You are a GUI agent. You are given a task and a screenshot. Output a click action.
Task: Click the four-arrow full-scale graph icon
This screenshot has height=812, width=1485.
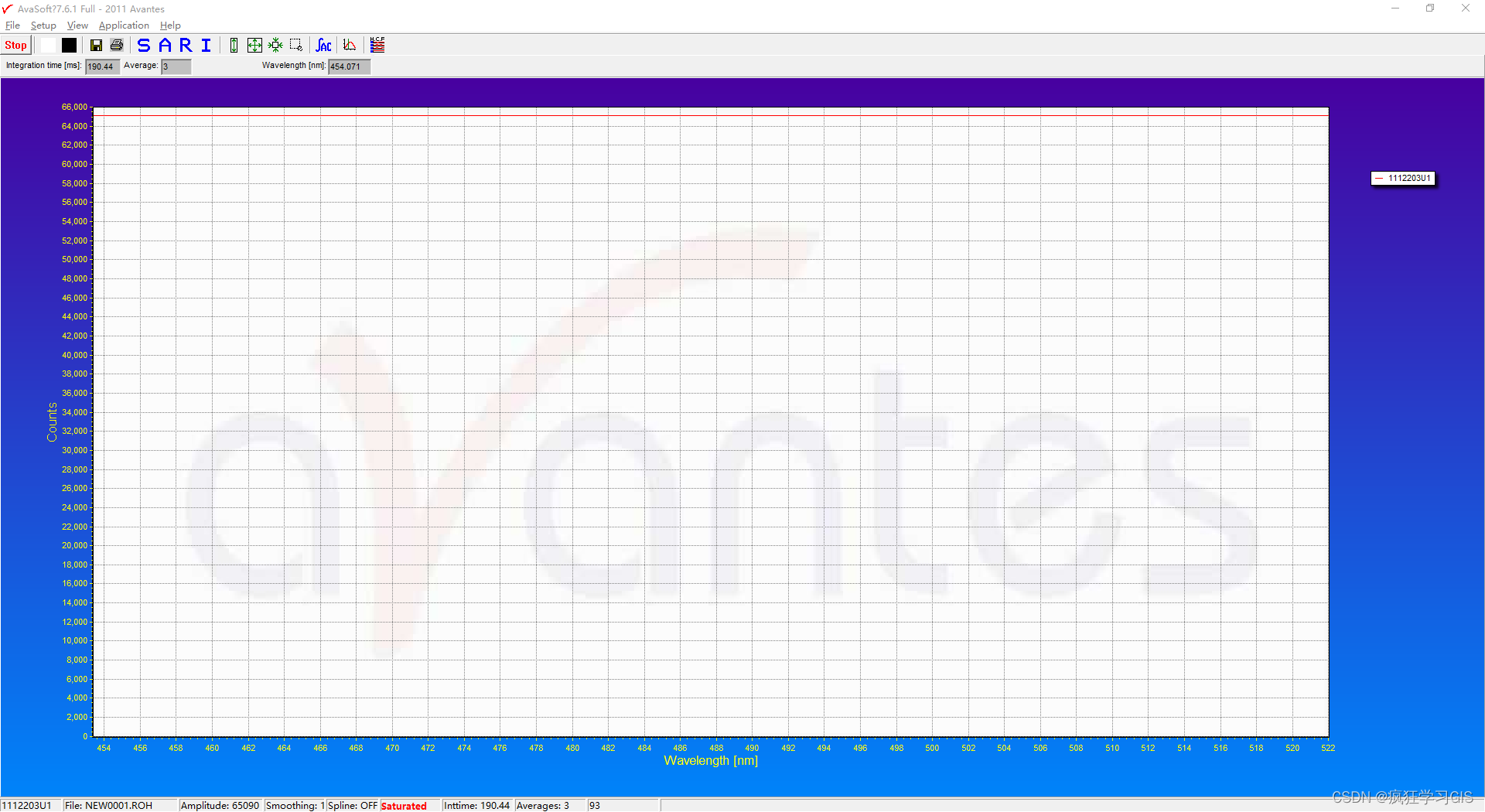tap(254, 46)
